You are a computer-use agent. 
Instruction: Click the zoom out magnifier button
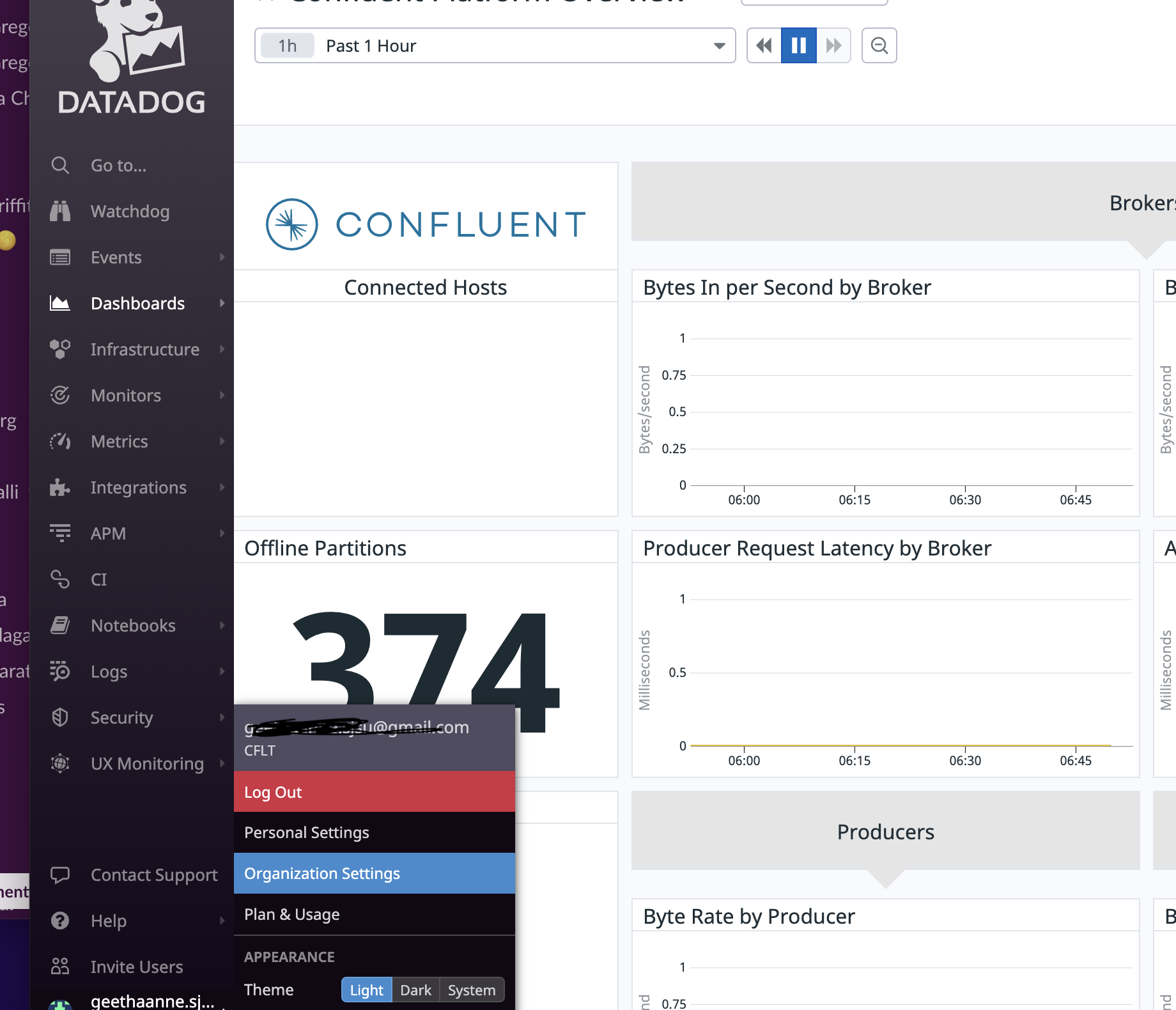(x=879, y=45)
